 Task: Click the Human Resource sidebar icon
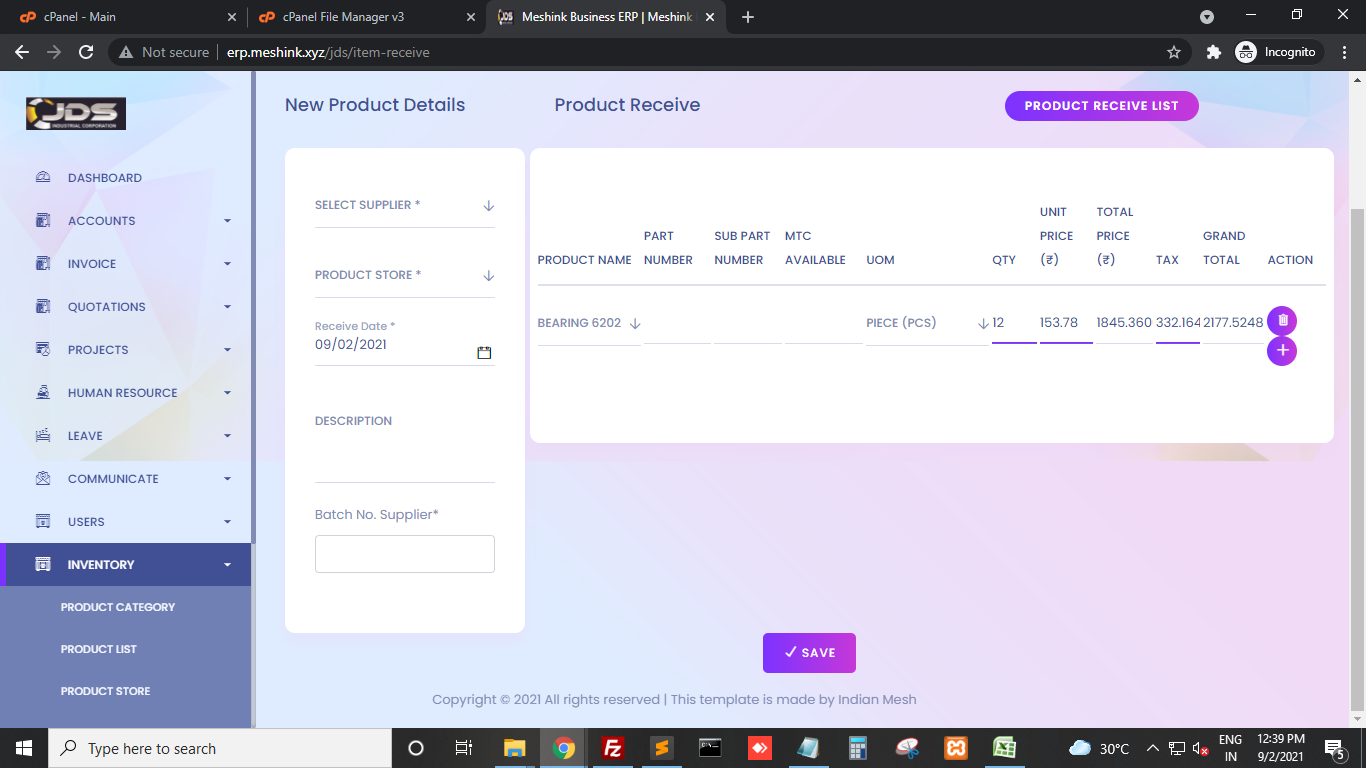click(43, 393)
